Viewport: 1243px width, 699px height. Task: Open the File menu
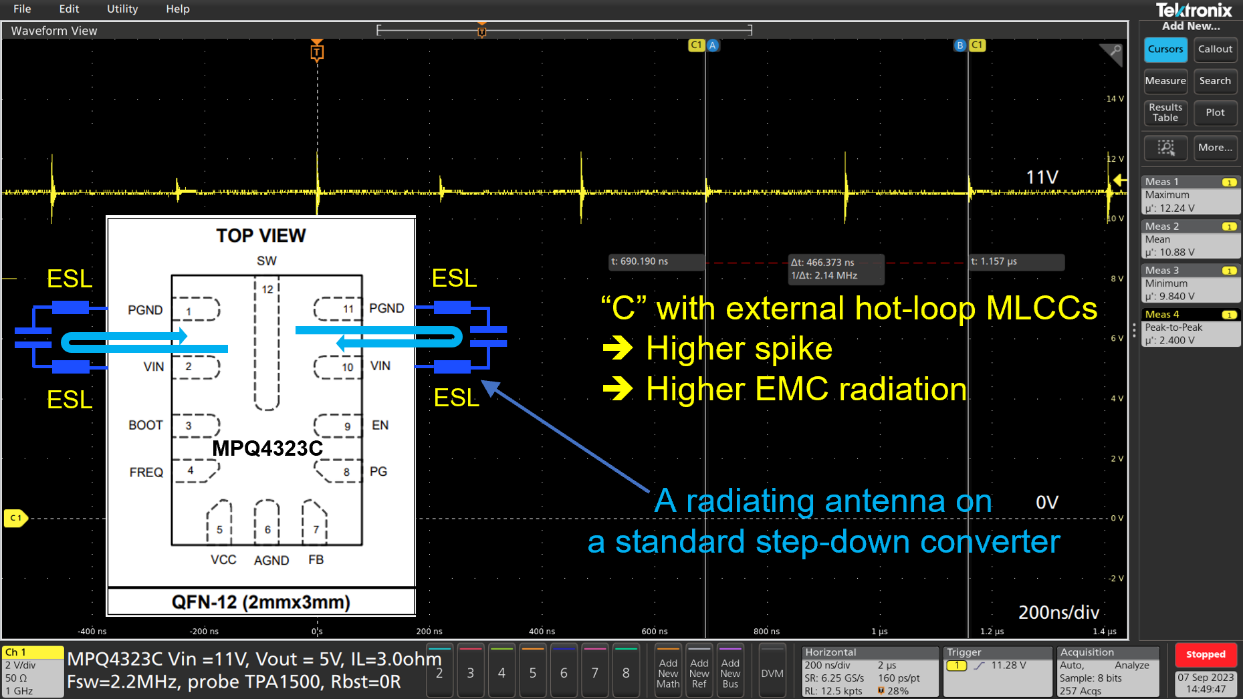[22, 9]
